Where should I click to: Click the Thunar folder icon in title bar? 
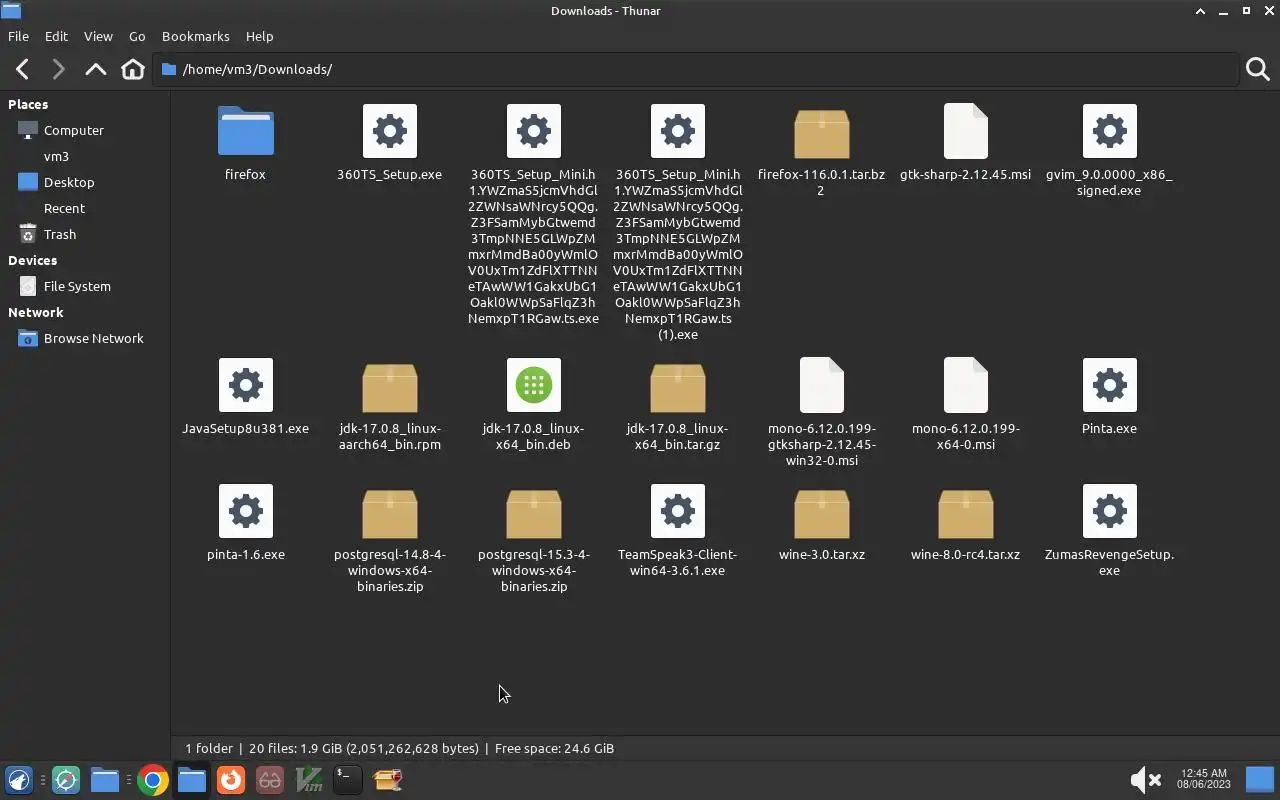[x=11, y=11]
